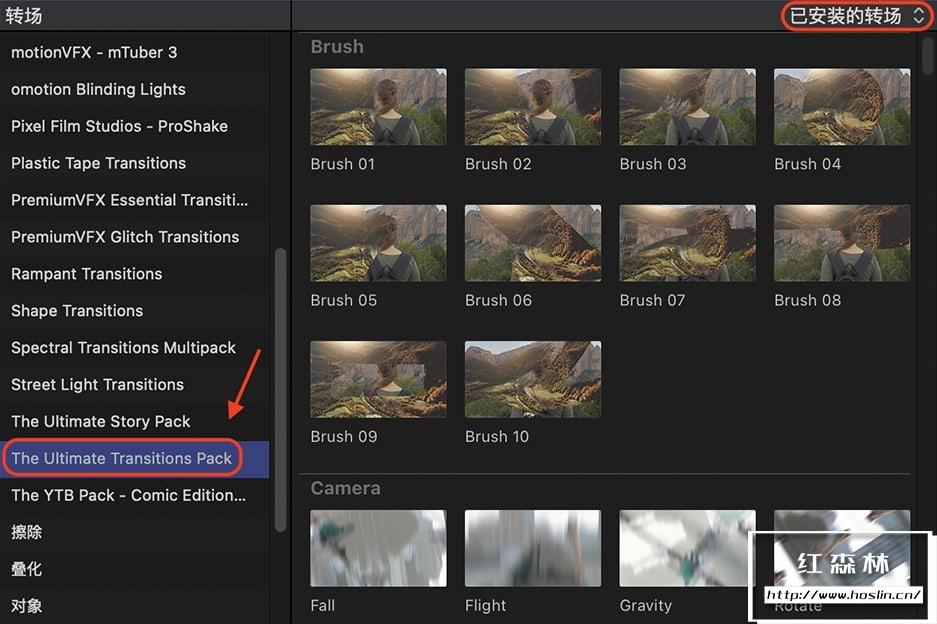The height and width of the screenshot is (624, 937).
Task: Select Rampant Transitions category
Action: [134, 274]
